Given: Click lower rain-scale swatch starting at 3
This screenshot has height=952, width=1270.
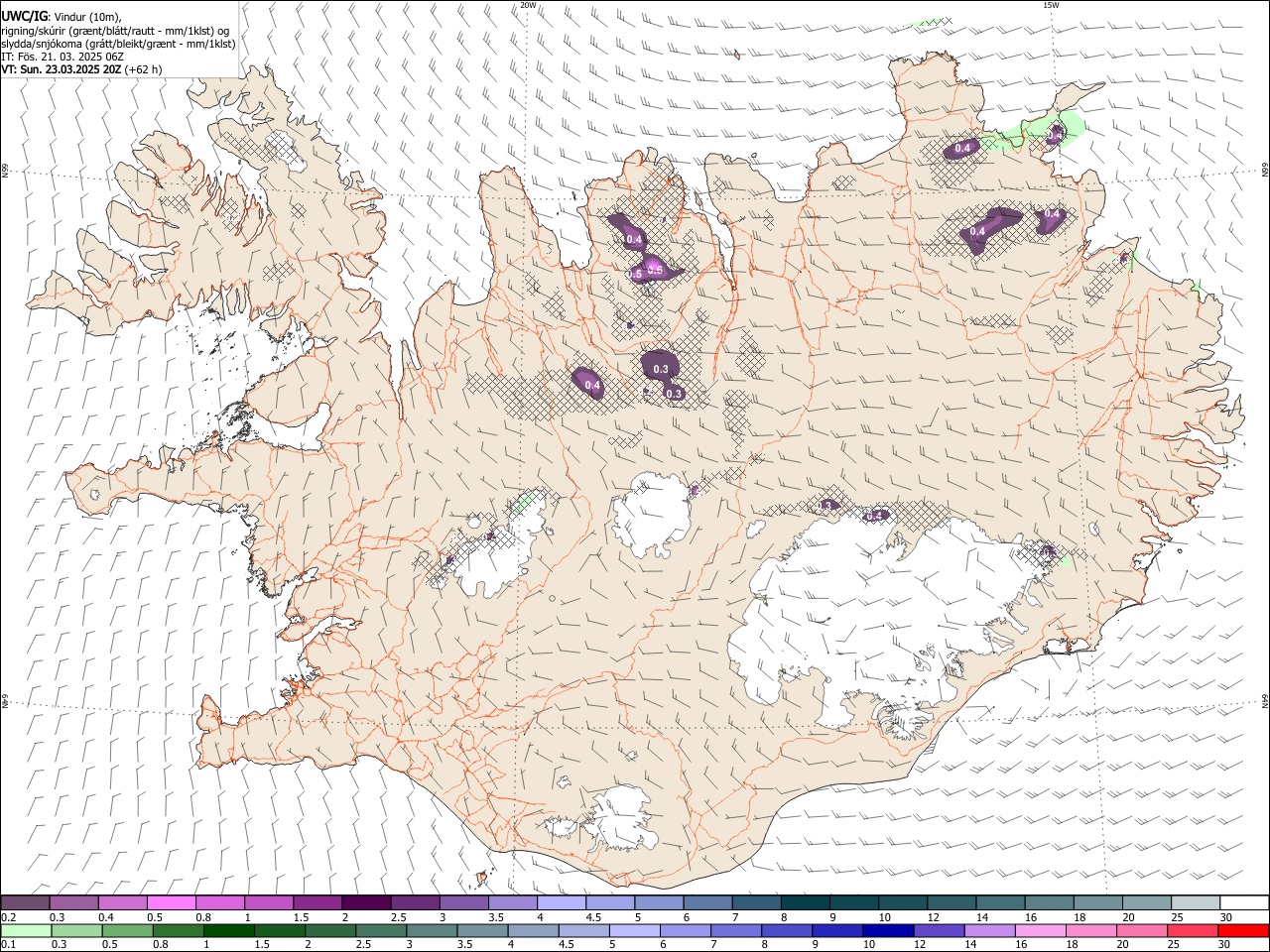Looking at the screenshot, I should pos(431,931).
